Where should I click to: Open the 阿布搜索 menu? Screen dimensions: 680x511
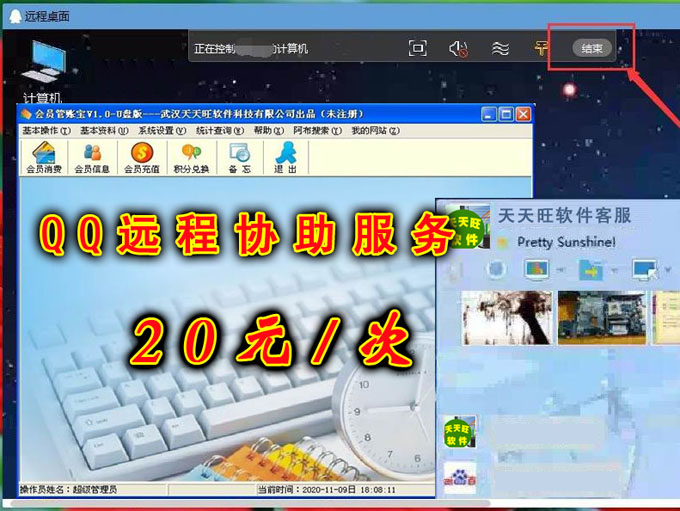click(317, 131)
